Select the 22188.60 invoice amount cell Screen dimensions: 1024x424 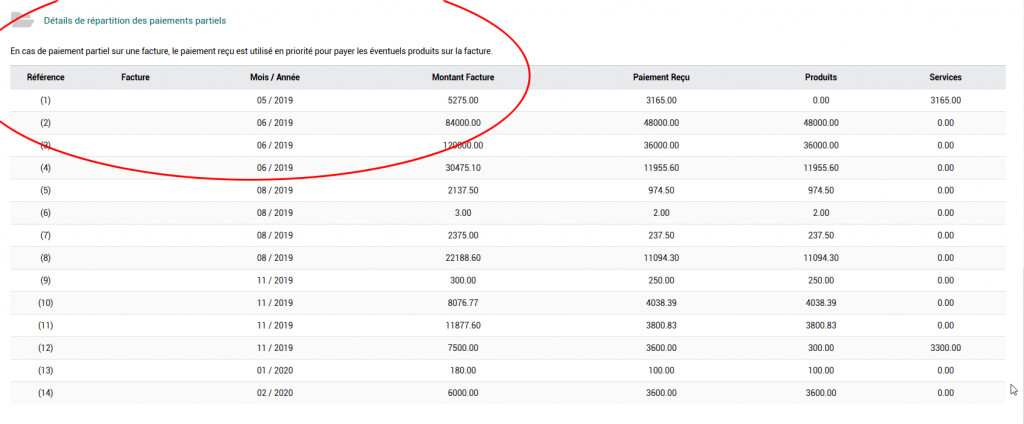(463, 258)
